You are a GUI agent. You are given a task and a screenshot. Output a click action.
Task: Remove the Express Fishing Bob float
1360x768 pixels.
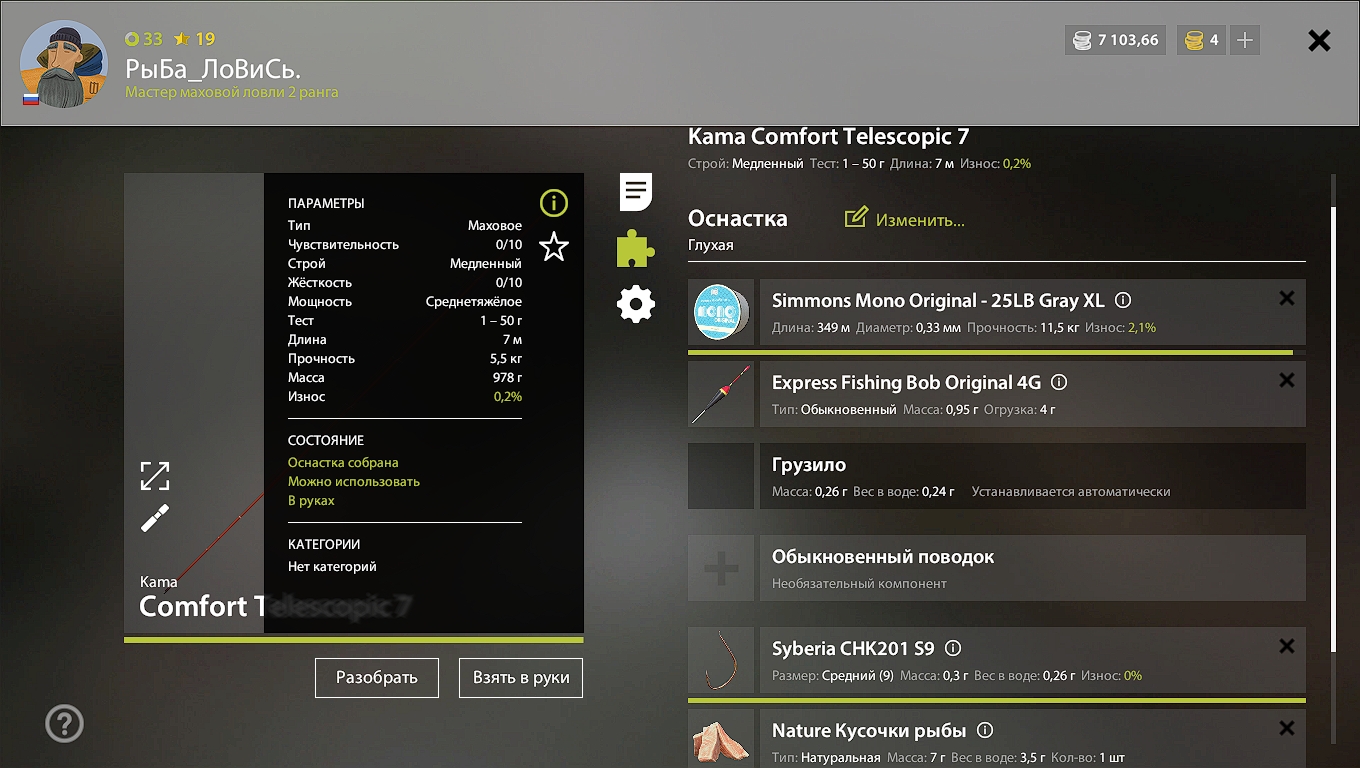(1286, 380)
